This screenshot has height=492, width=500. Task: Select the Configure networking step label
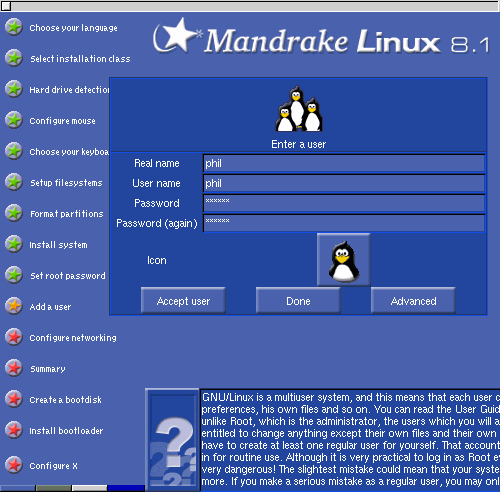pos(73,338)
